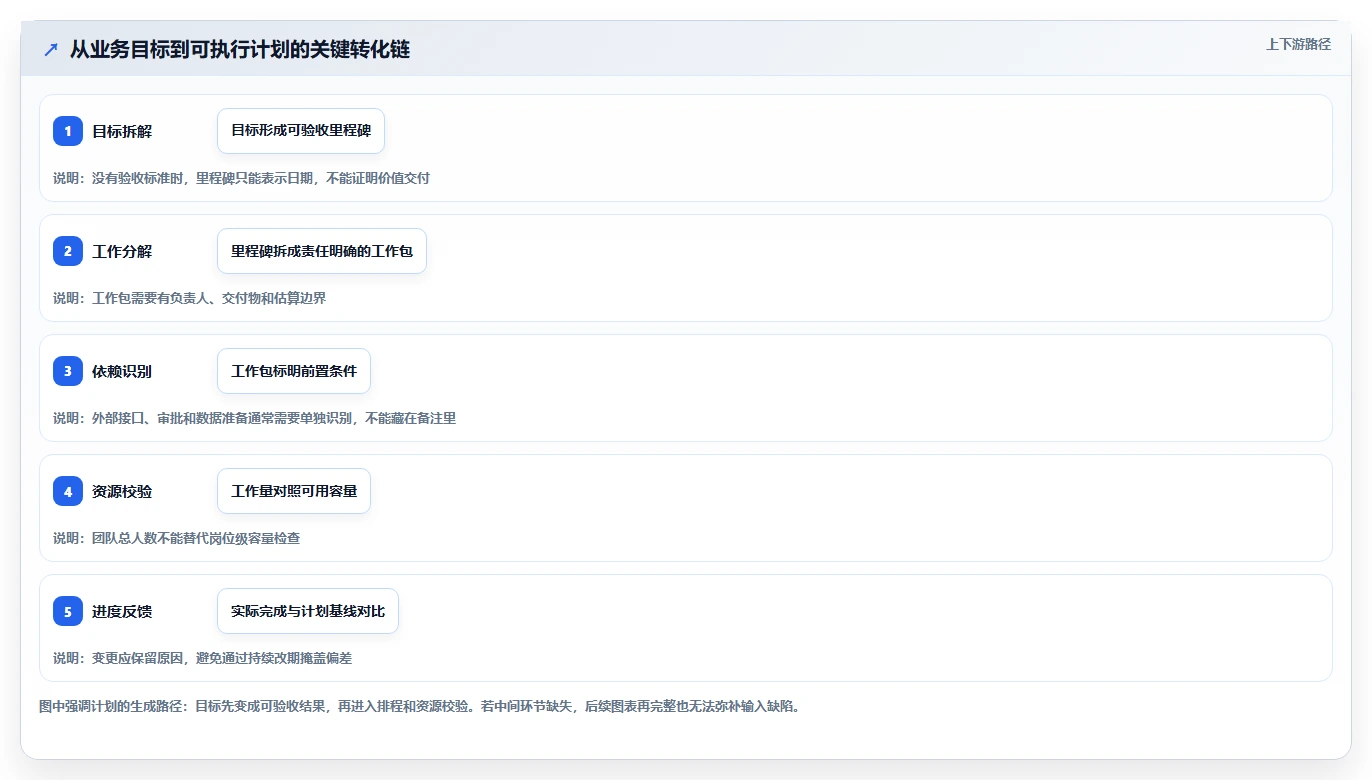Select the 工作包标明前置条件 chip

click(x=294, y=371)
